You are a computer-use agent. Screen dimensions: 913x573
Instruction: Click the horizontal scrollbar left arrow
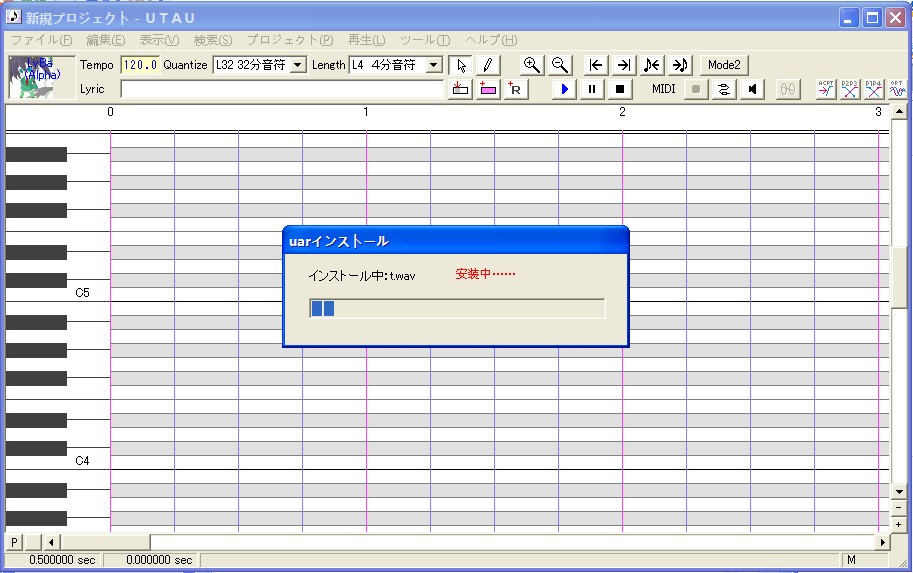click(51, 542)
